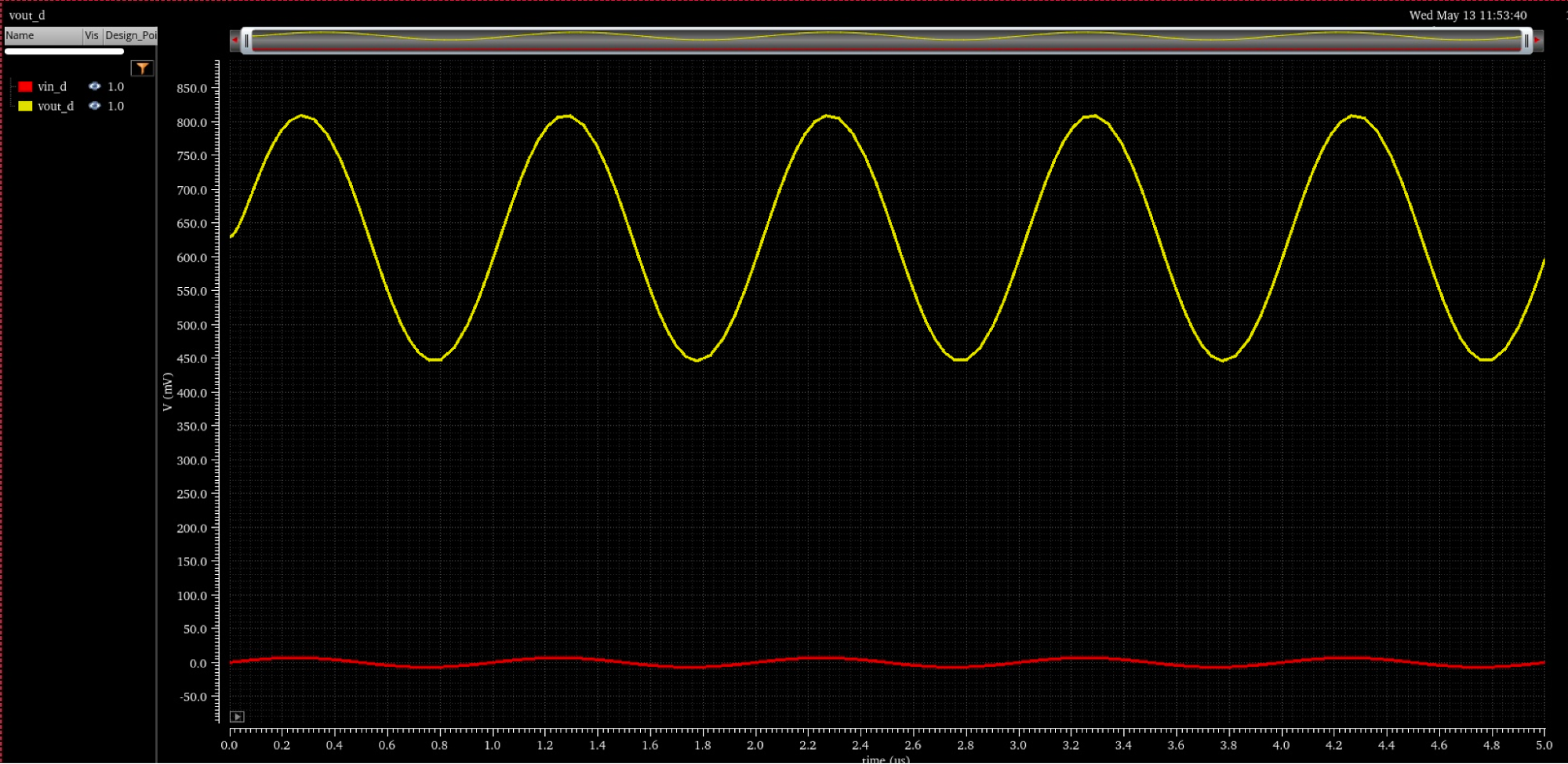Click the time (us) axis label

(886, 759)
